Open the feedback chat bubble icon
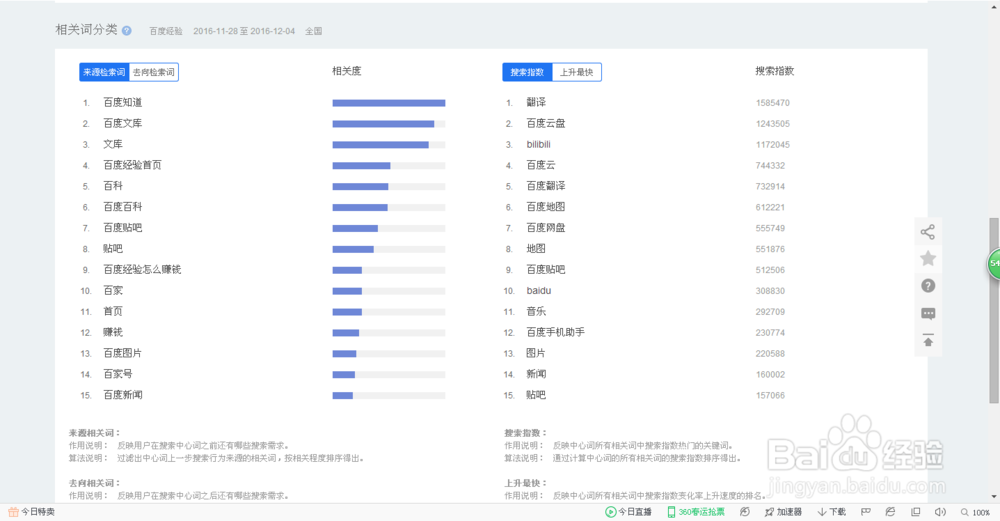 click(928, 314)
